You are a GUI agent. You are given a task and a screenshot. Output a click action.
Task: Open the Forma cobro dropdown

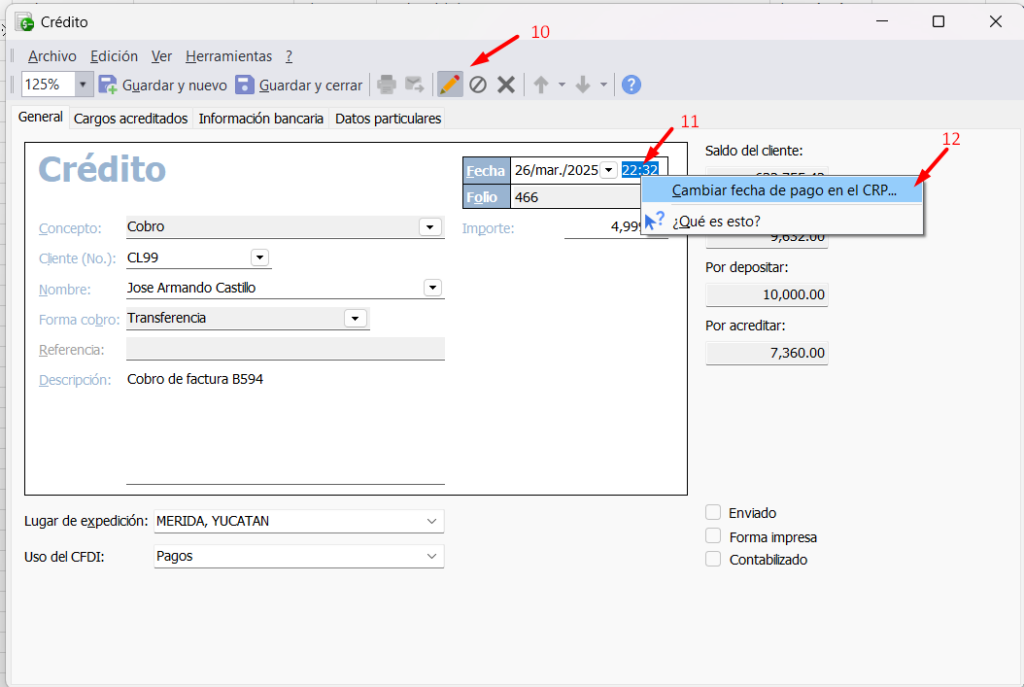point(355,318)
